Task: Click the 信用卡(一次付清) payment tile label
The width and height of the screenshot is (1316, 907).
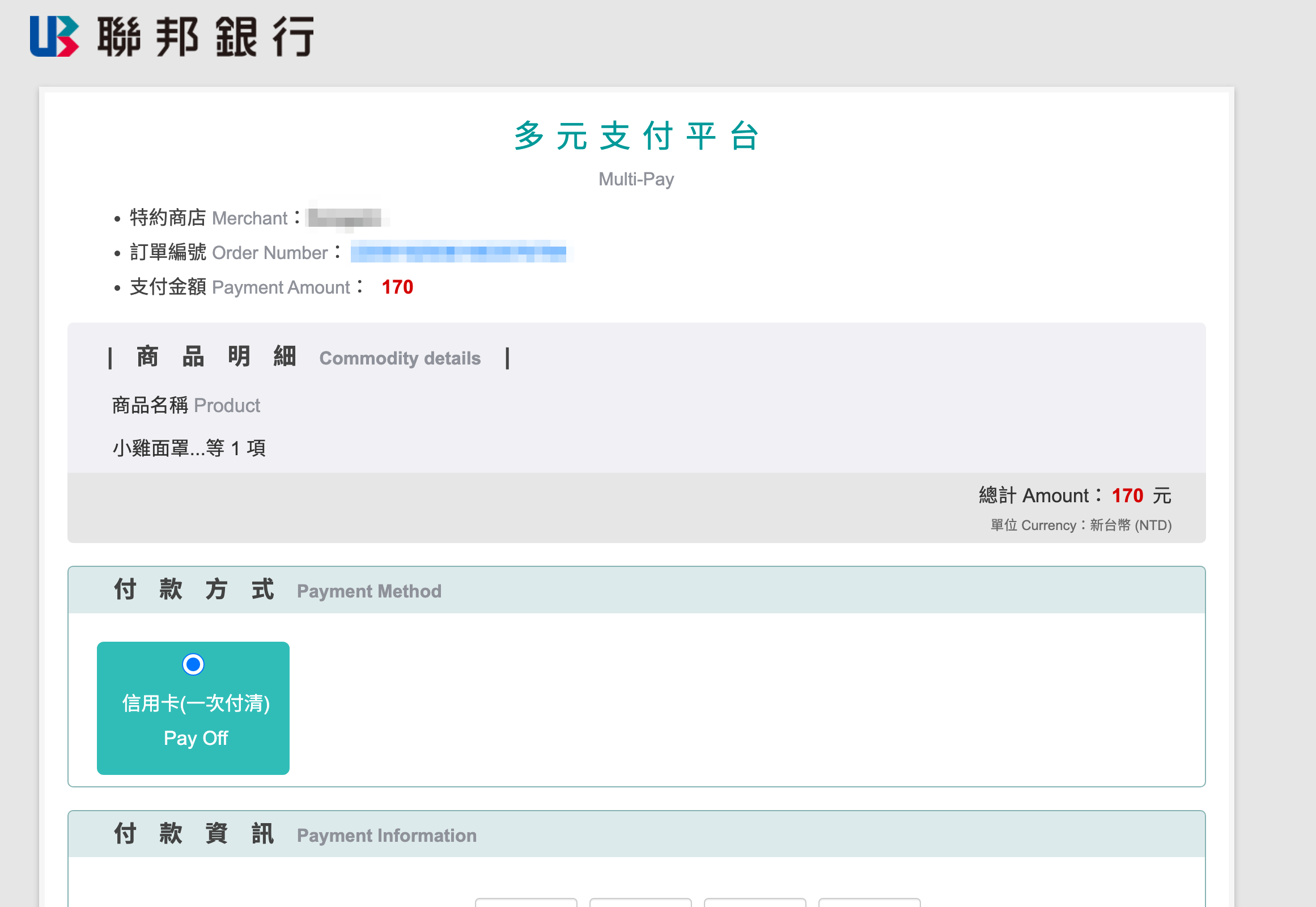Action: (196, 703)
